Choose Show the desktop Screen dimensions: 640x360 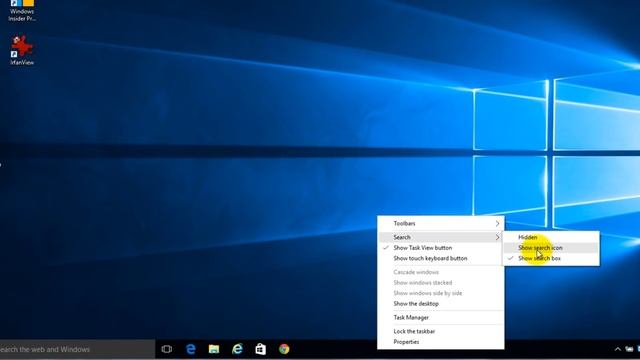(x=441, y=304)
